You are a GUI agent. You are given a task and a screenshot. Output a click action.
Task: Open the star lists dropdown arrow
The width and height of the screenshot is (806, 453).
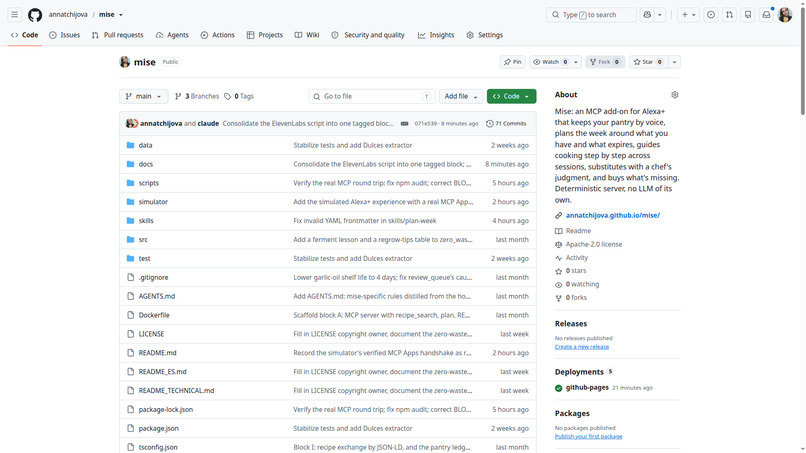[674, 62]
